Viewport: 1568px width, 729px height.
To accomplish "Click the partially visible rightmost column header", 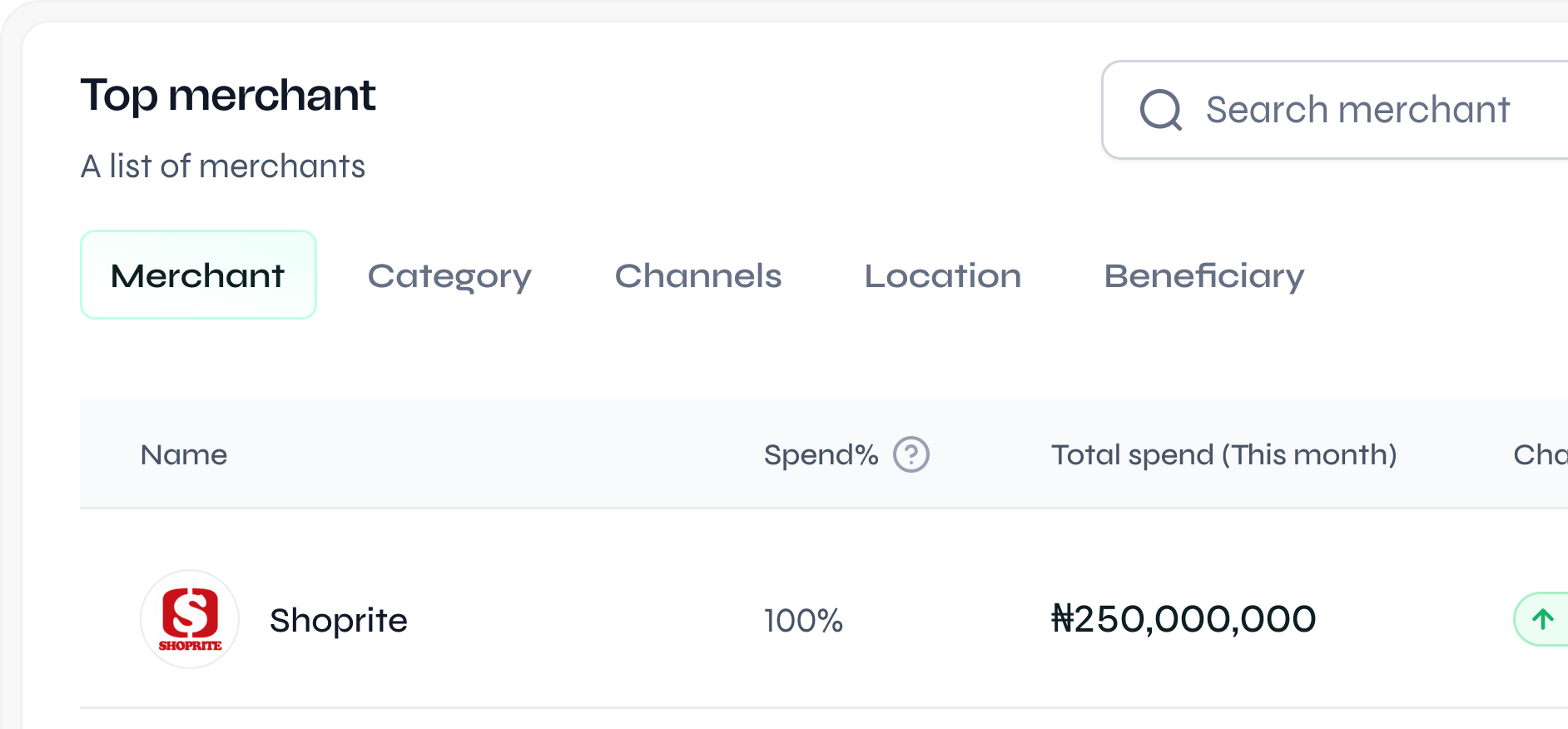I will pos(1540,454).
